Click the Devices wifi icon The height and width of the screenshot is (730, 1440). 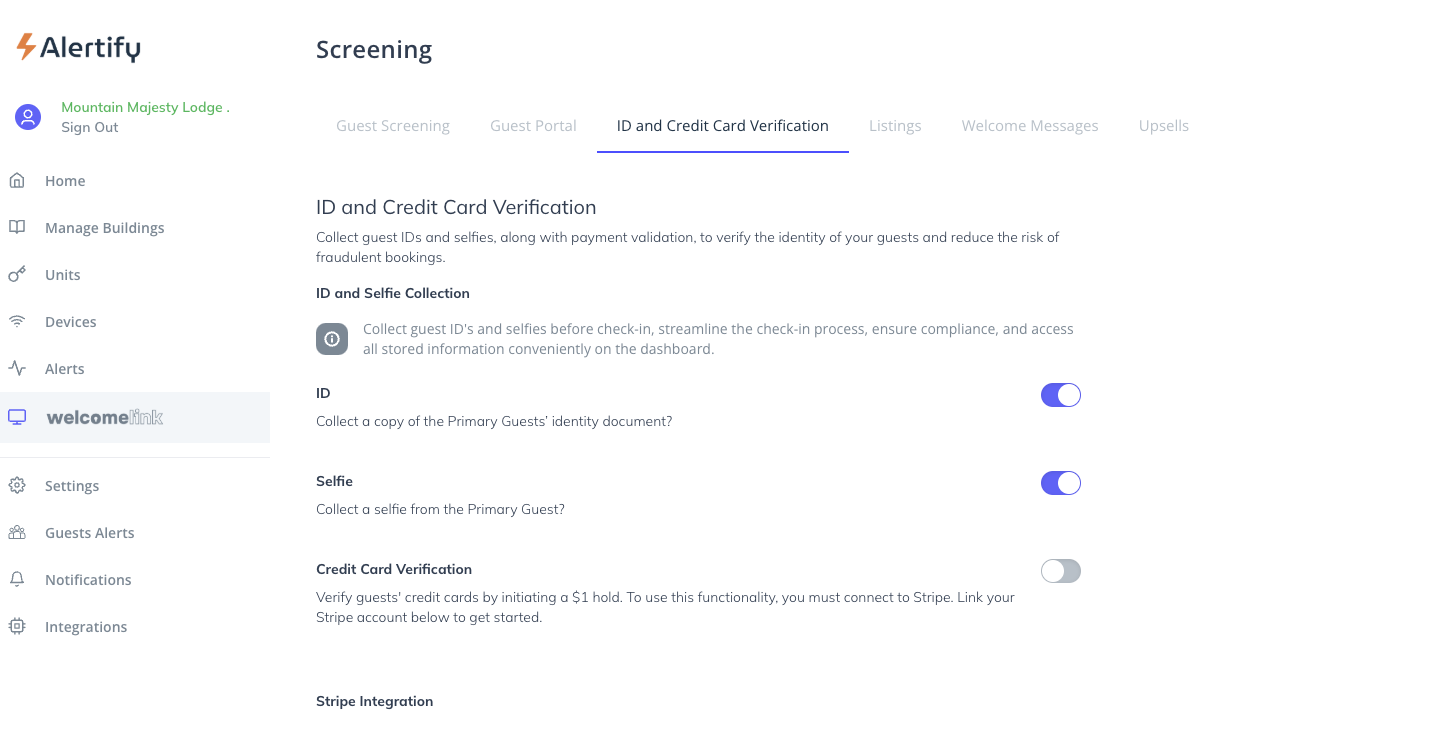pos(17,321)
